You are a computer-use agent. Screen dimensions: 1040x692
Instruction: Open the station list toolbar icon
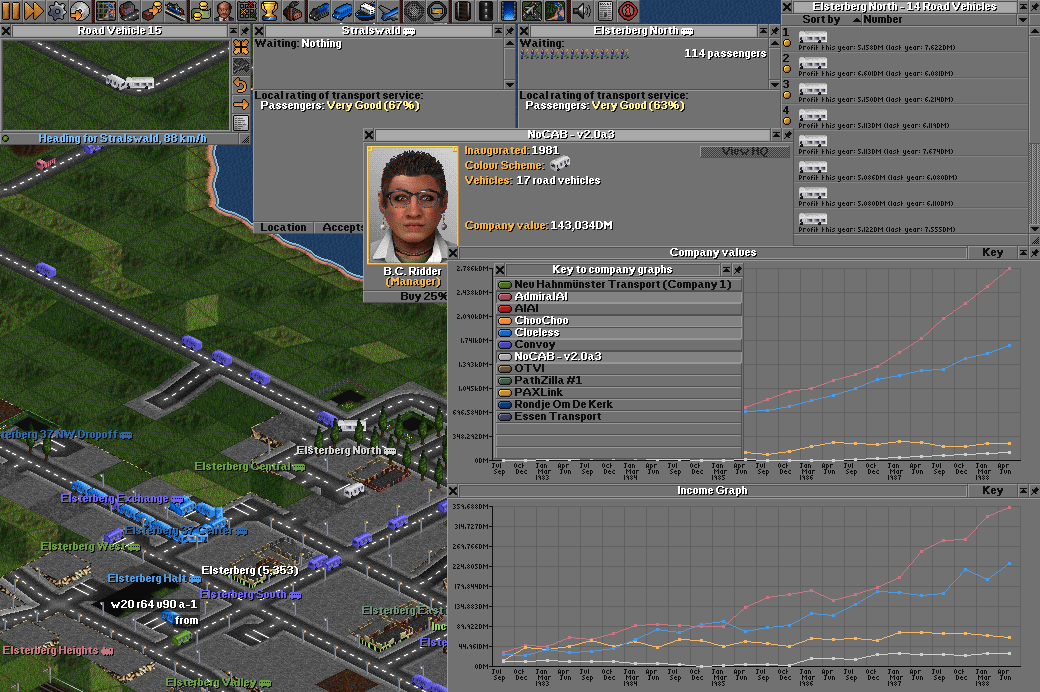175,11
